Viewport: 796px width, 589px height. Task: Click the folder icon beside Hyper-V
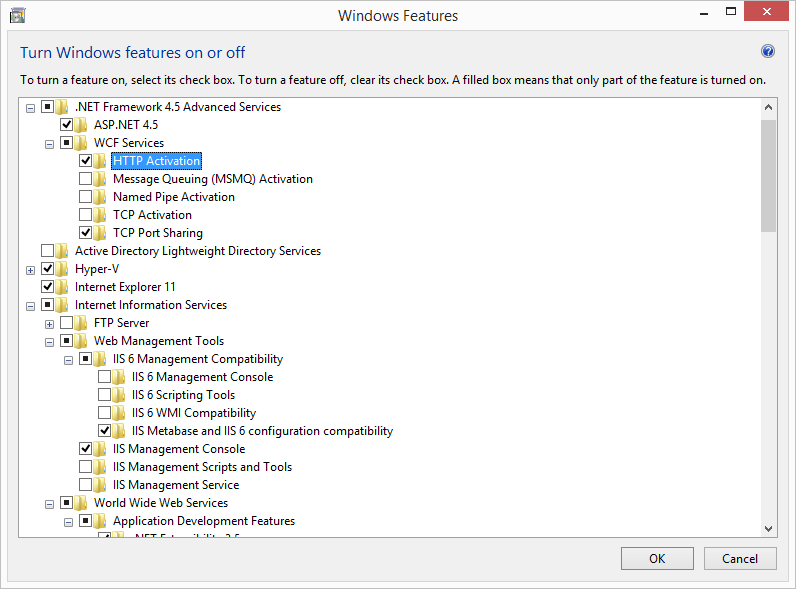coord(62,269)
